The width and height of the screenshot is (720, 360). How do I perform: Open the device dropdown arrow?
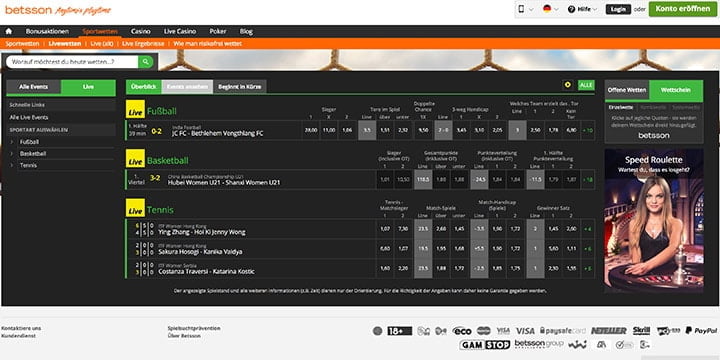[531, 9]
